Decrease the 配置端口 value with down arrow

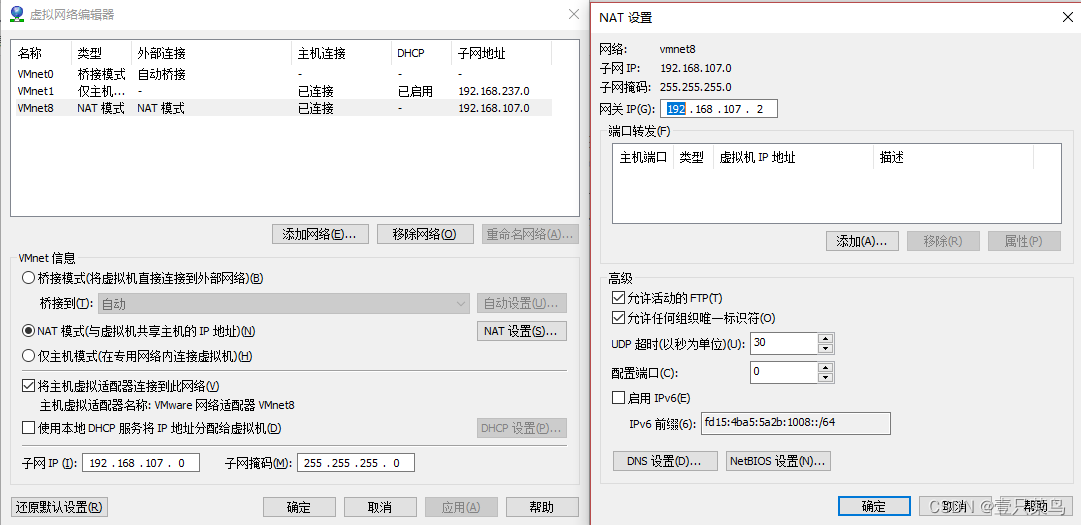tap(825, 377)
